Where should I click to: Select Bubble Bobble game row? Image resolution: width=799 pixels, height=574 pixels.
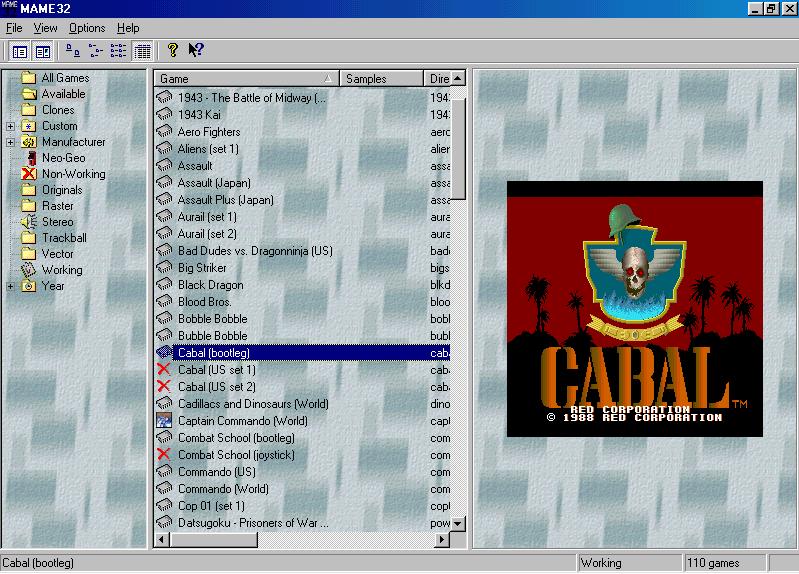(302, 336)
